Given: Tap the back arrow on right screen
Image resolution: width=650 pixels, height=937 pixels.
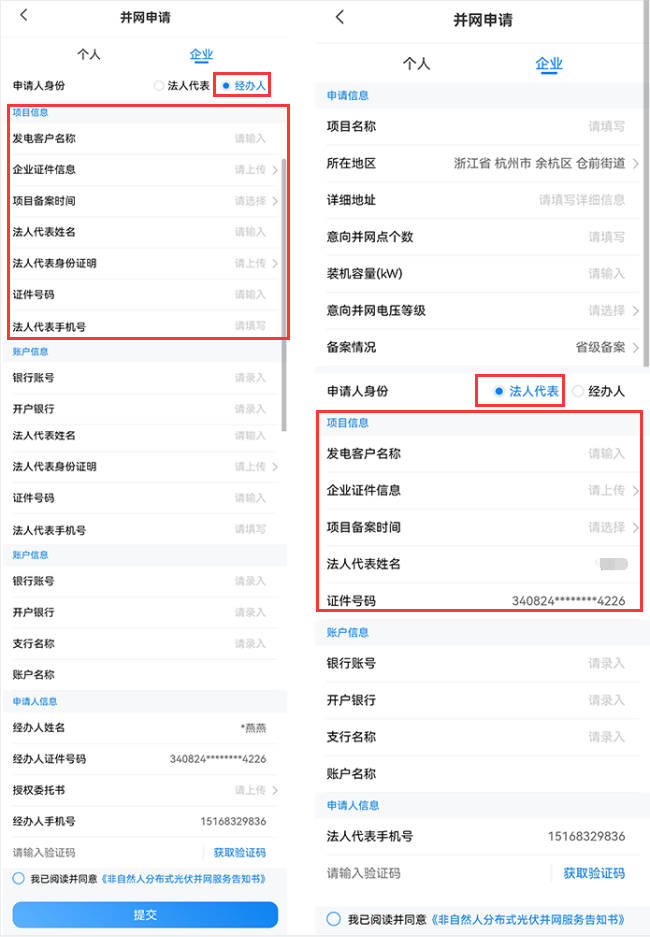Looking at the screenshot, I should click(340, 17).
